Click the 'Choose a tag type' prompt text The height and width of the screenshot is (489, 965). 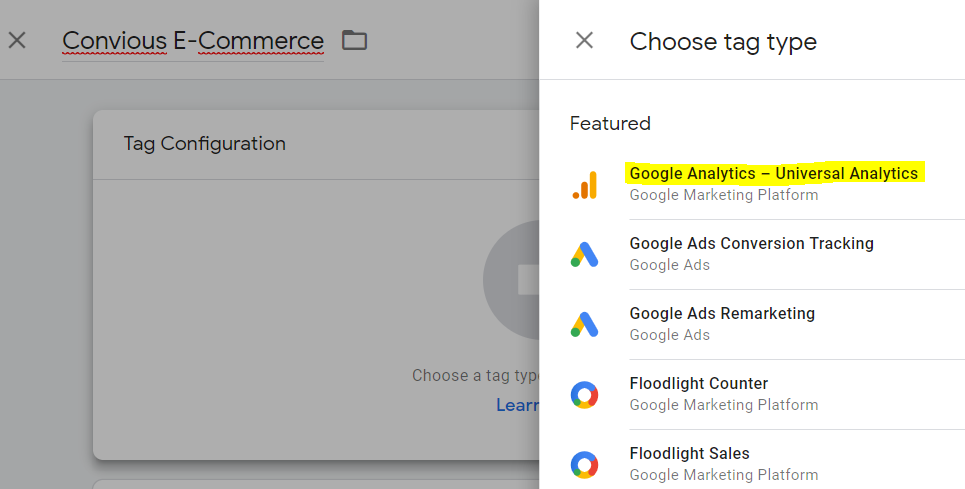476,376
